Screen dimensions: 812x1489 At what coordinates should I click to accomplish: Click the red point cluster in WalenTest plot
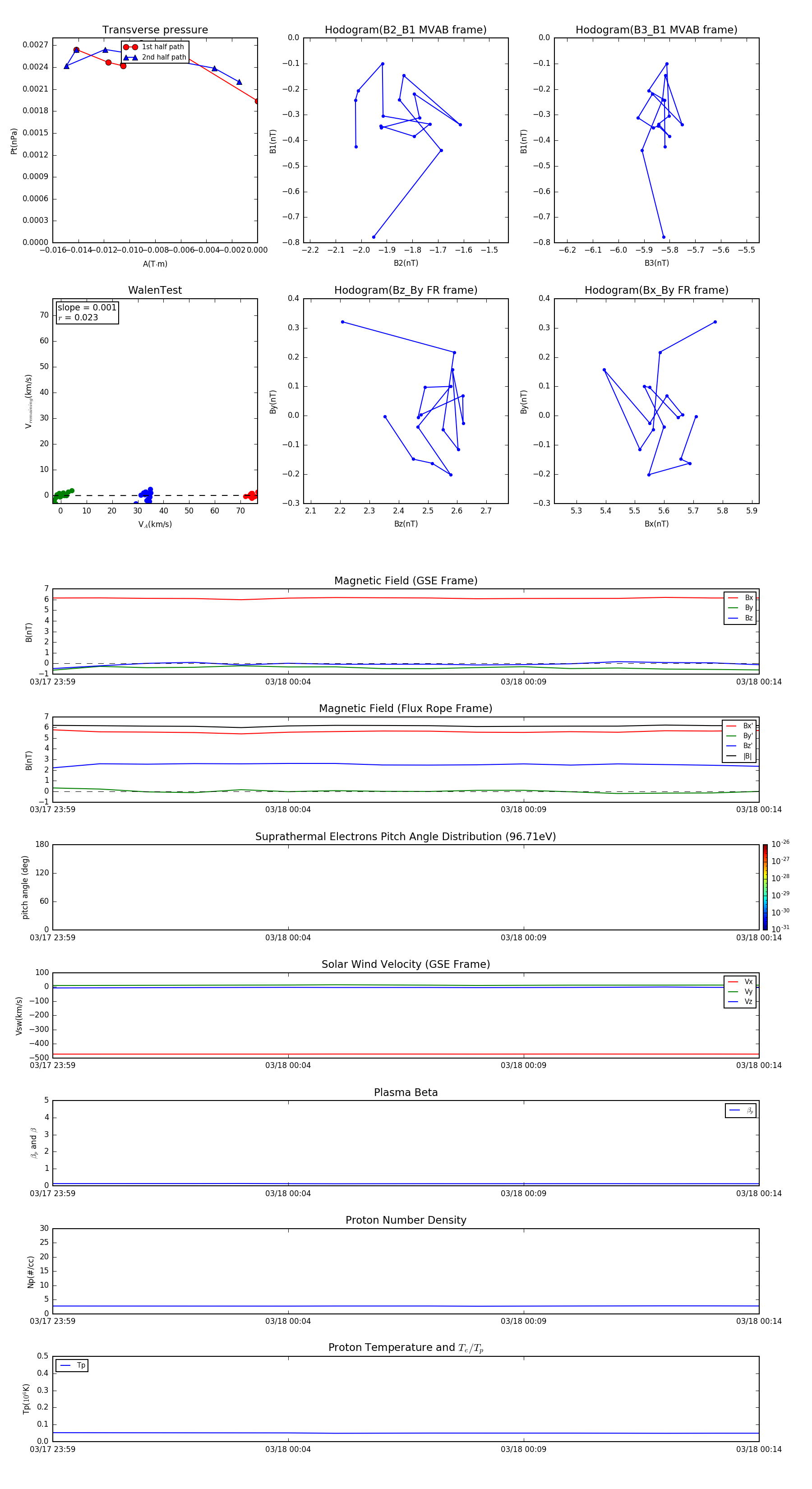tap(251, 495)
